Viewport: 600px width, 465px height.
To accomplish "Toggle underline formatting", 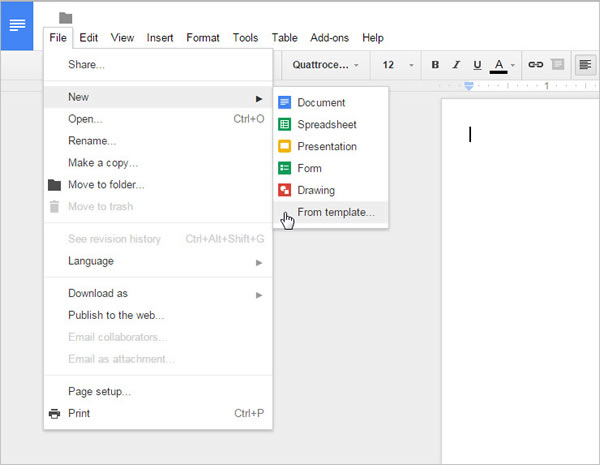I will [x=477, y=65].
